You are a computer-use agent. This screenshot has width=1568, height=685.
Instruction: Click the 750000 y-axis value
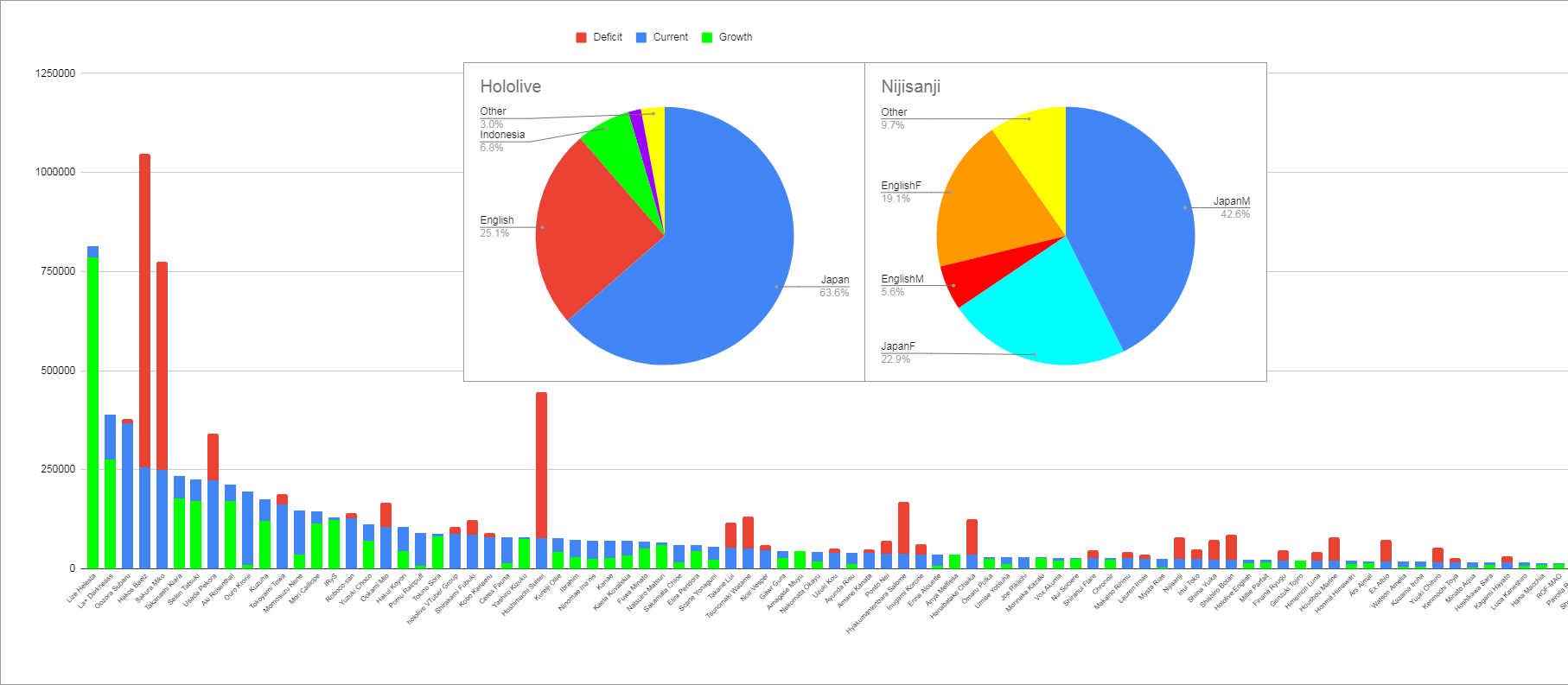[x=58, y=271]
